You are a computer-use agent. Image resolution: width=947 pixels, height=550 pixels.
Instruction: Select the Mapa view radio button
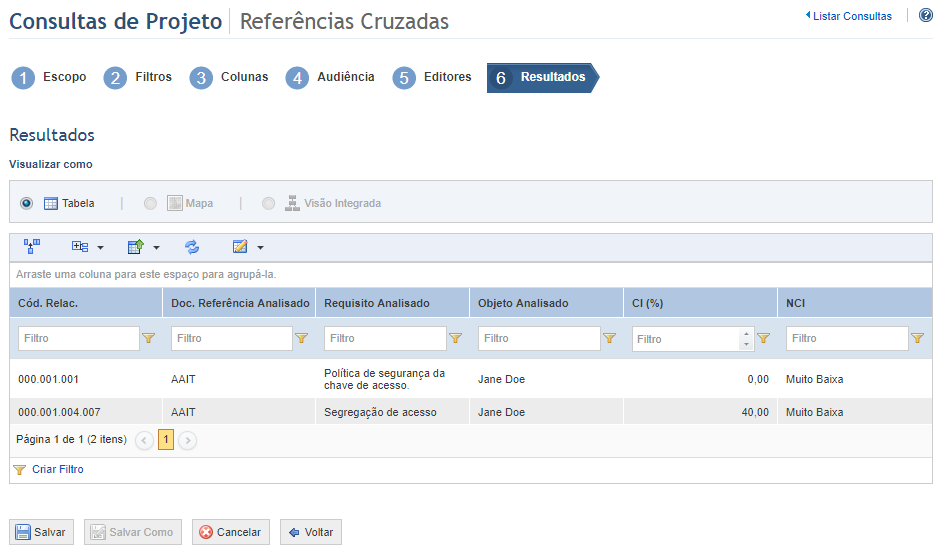[150, 203]
